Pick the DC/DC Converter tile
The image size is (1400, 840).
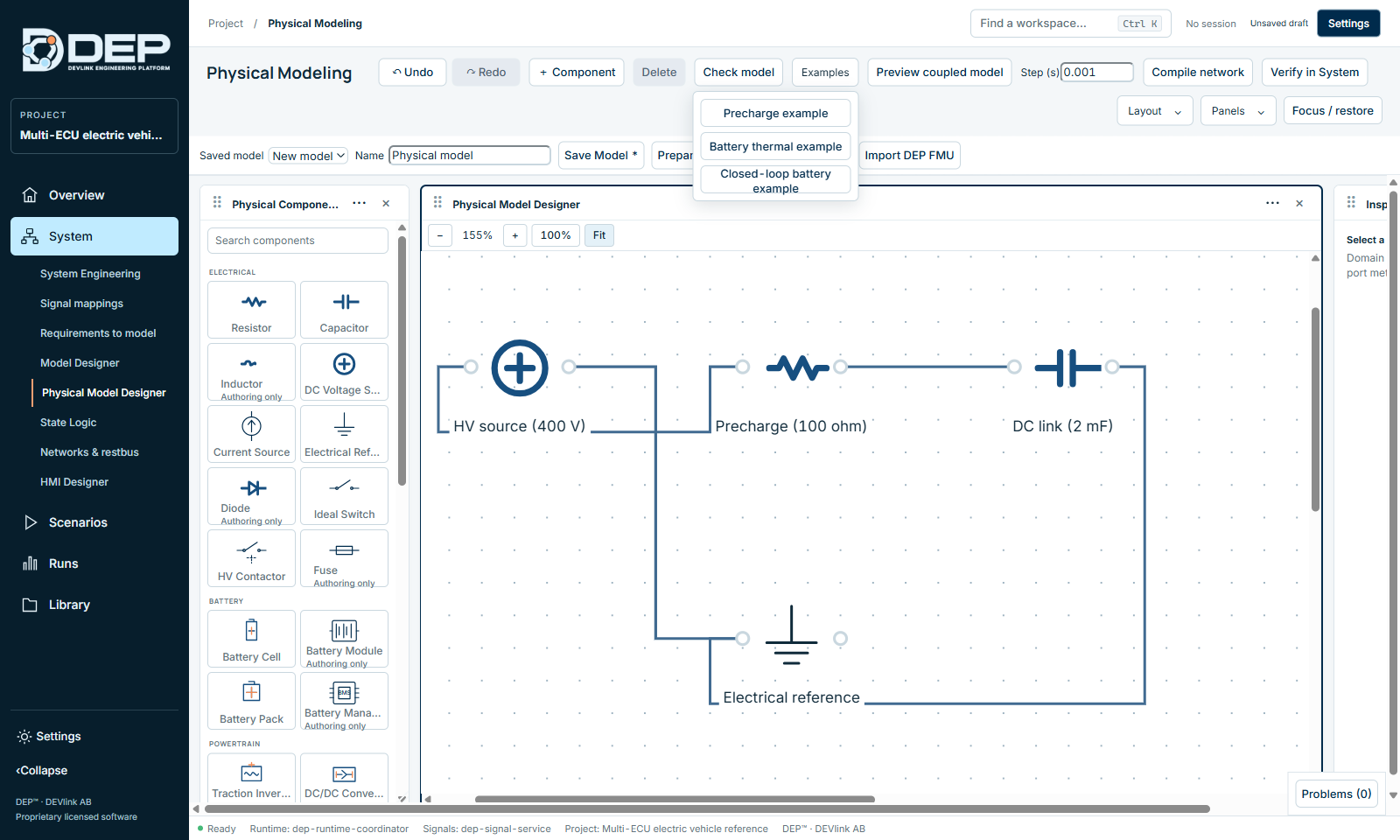pos(344,779)
